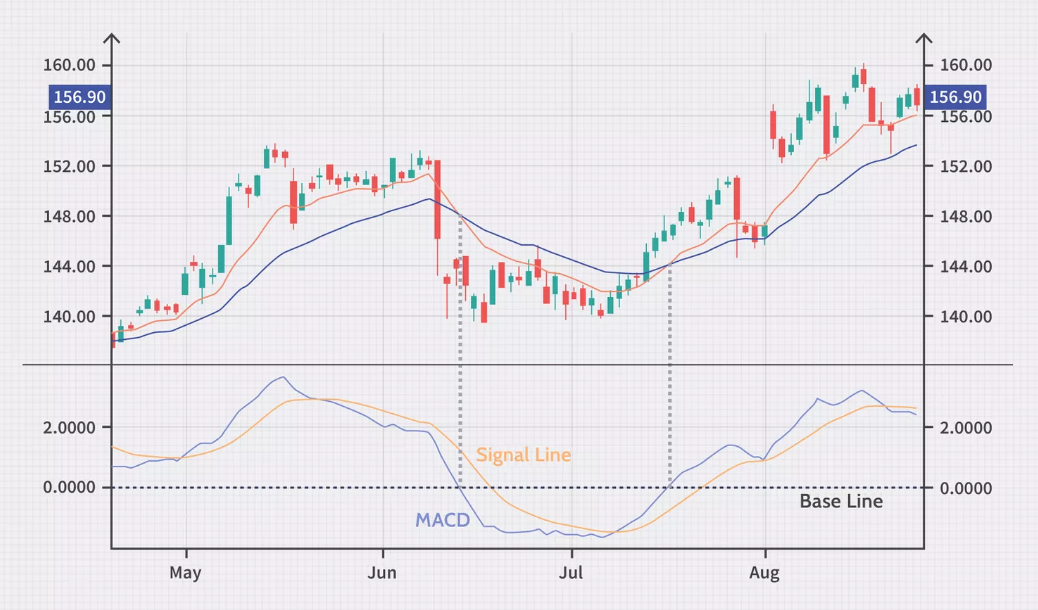Click the 156.00 value on left price axis

click(x=70, y=117)
